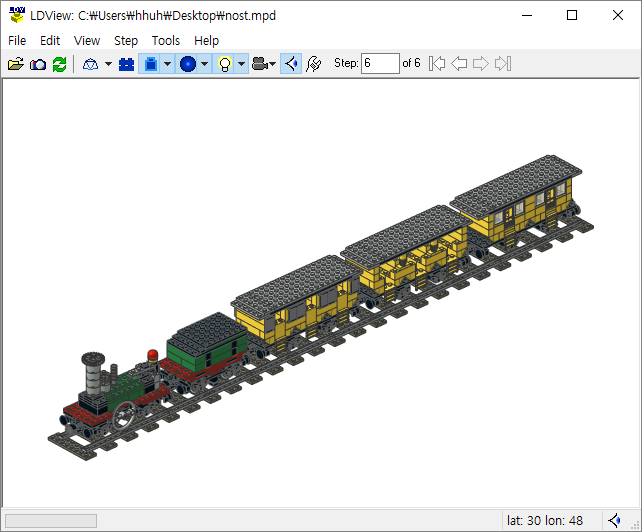Open preferences with the tools icon

314,64
